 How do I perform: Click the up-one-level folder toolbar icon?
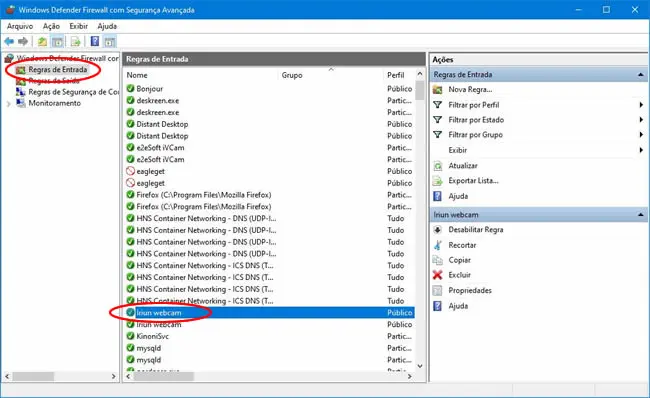tap(42, 41)
